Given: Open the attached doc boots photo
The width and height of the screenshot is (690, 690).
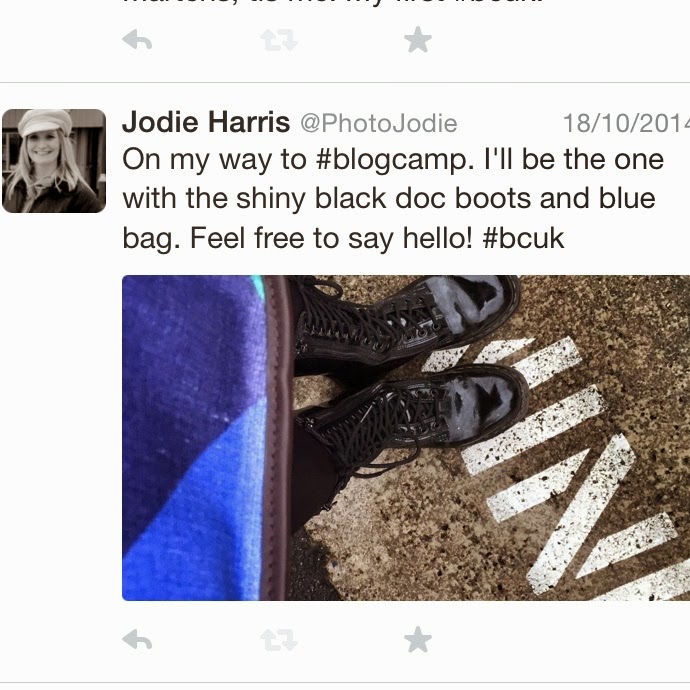Looking at the screenshot, I should [406, 438].
